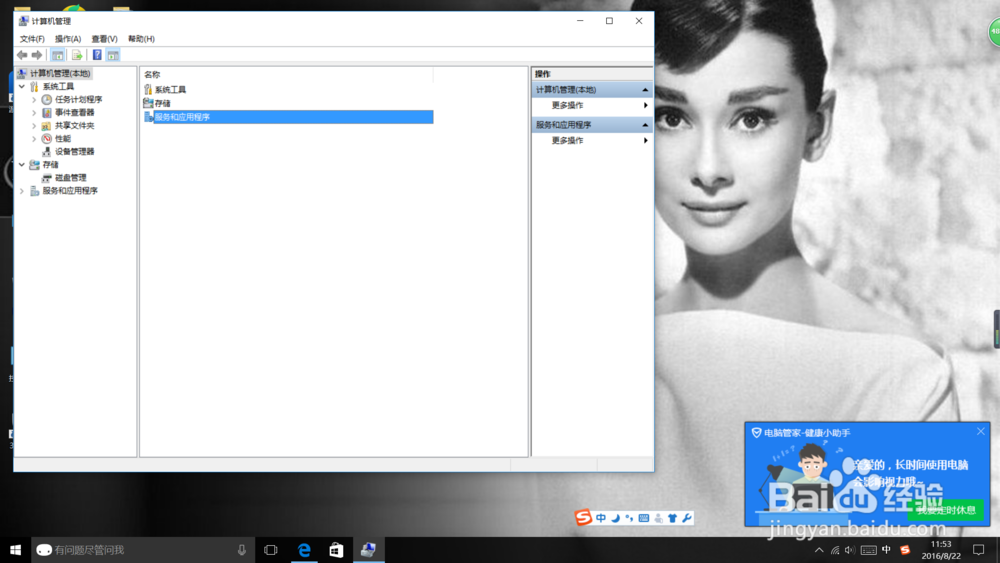The width and height of the screenshot is (1000, 563).
Task: Select 系统工具 in the center list
Action: pos(170,90)
